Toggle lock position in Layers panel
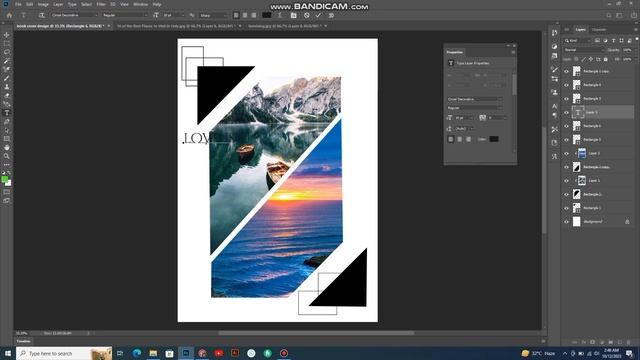640x360 pixels. coord(591,59)
